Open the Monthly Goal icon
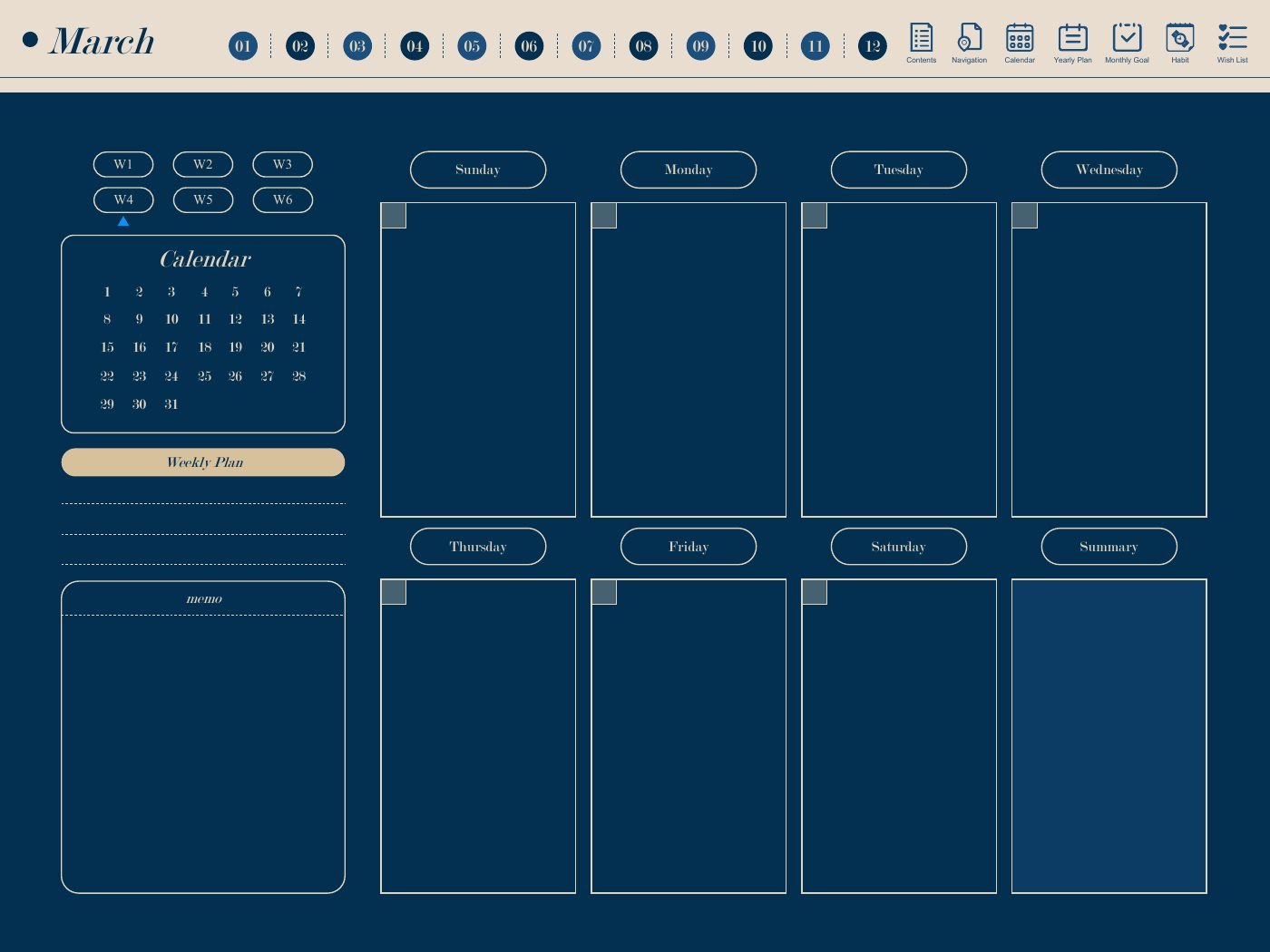Screen dimensions: 1270x952 pyautogui.click(x=1127, y=43)
